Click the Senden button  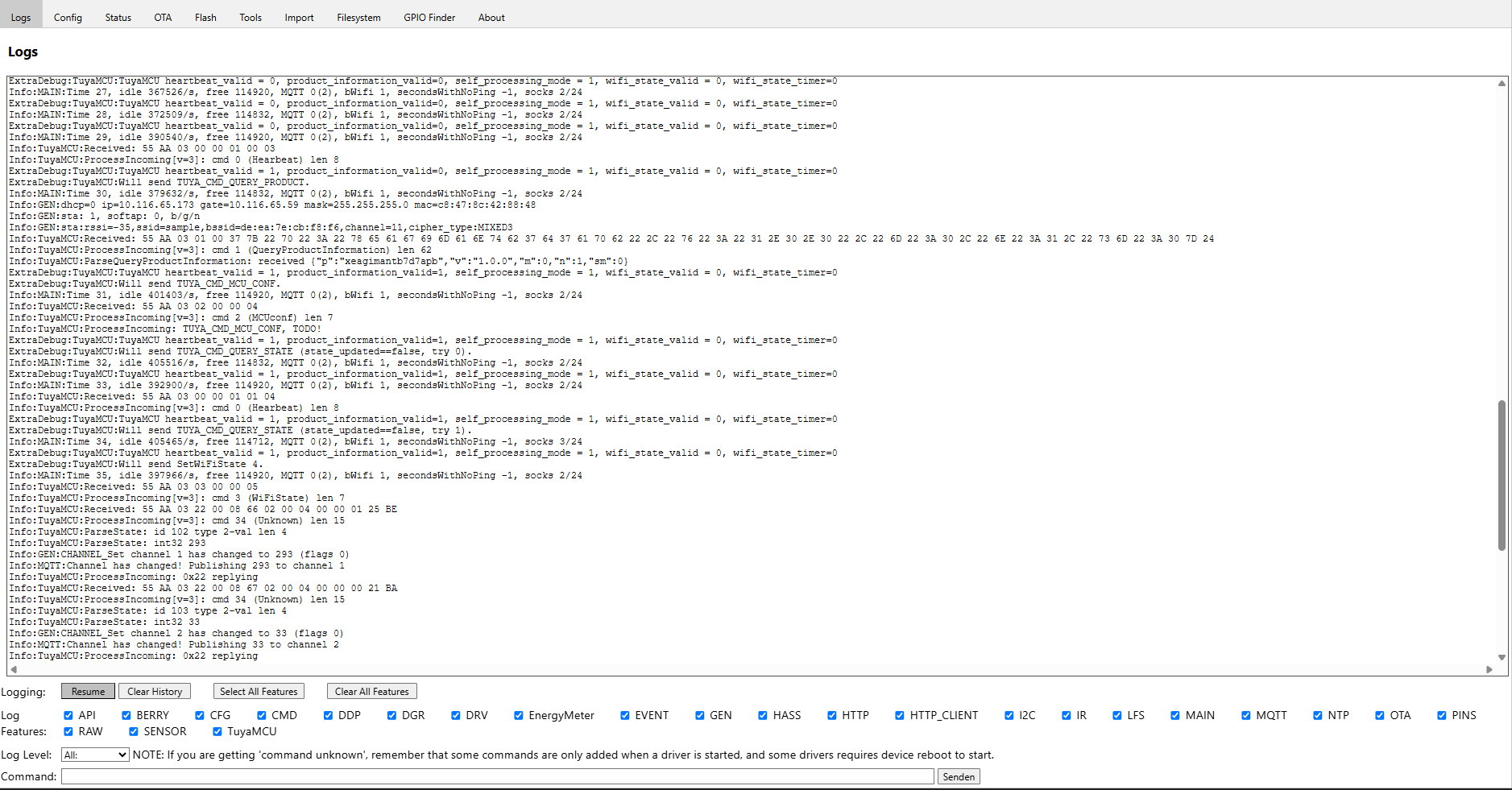tap(959, 776)
